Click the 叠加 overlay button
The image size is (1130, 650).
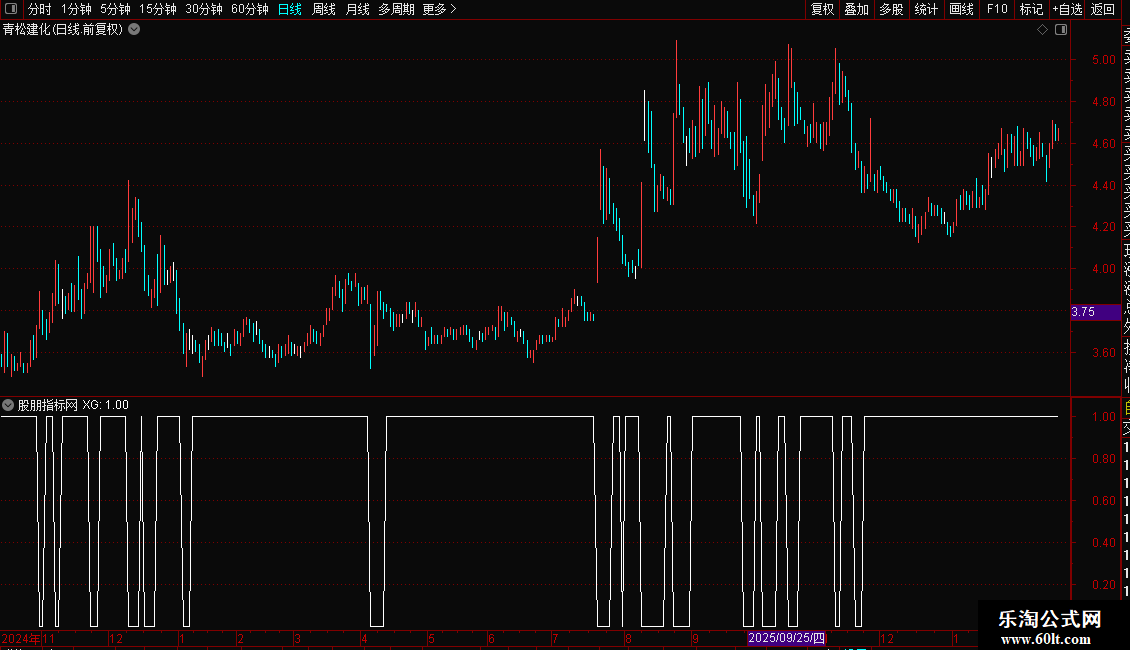[857, 9]
